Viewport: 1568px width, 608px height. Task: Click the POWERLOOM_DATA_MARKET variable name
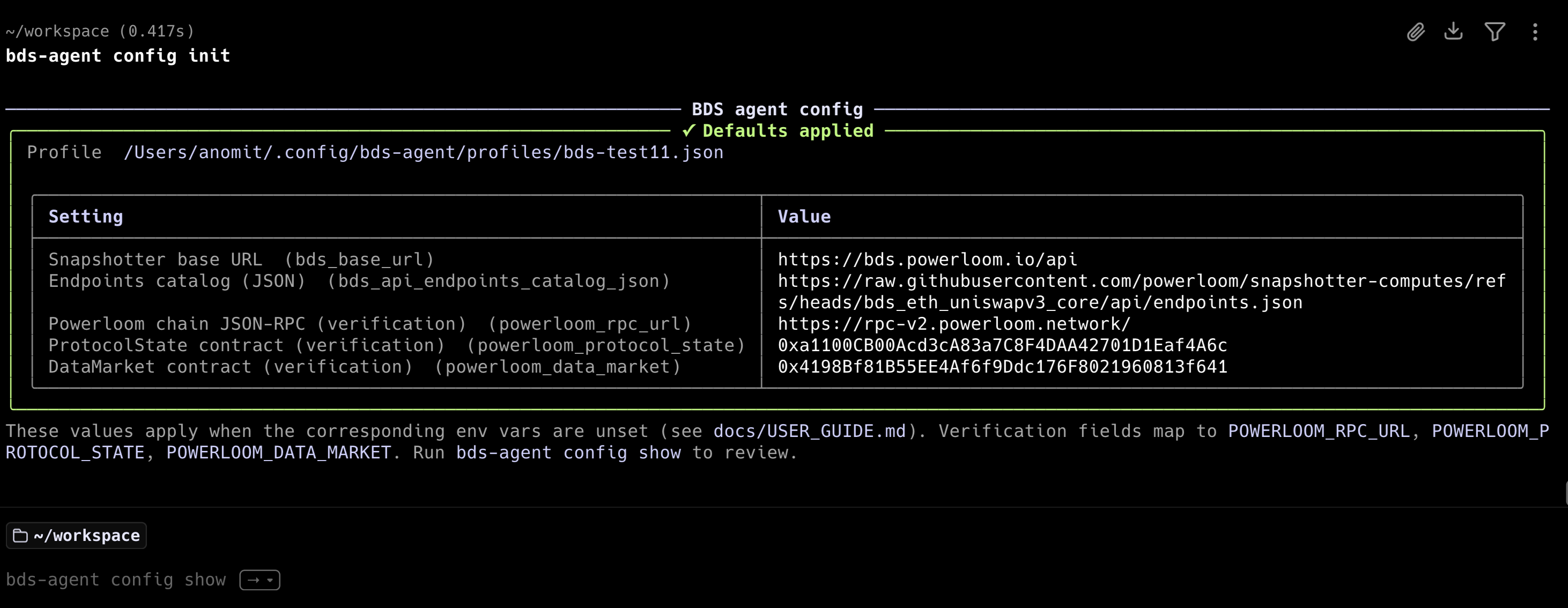(279, 453)
